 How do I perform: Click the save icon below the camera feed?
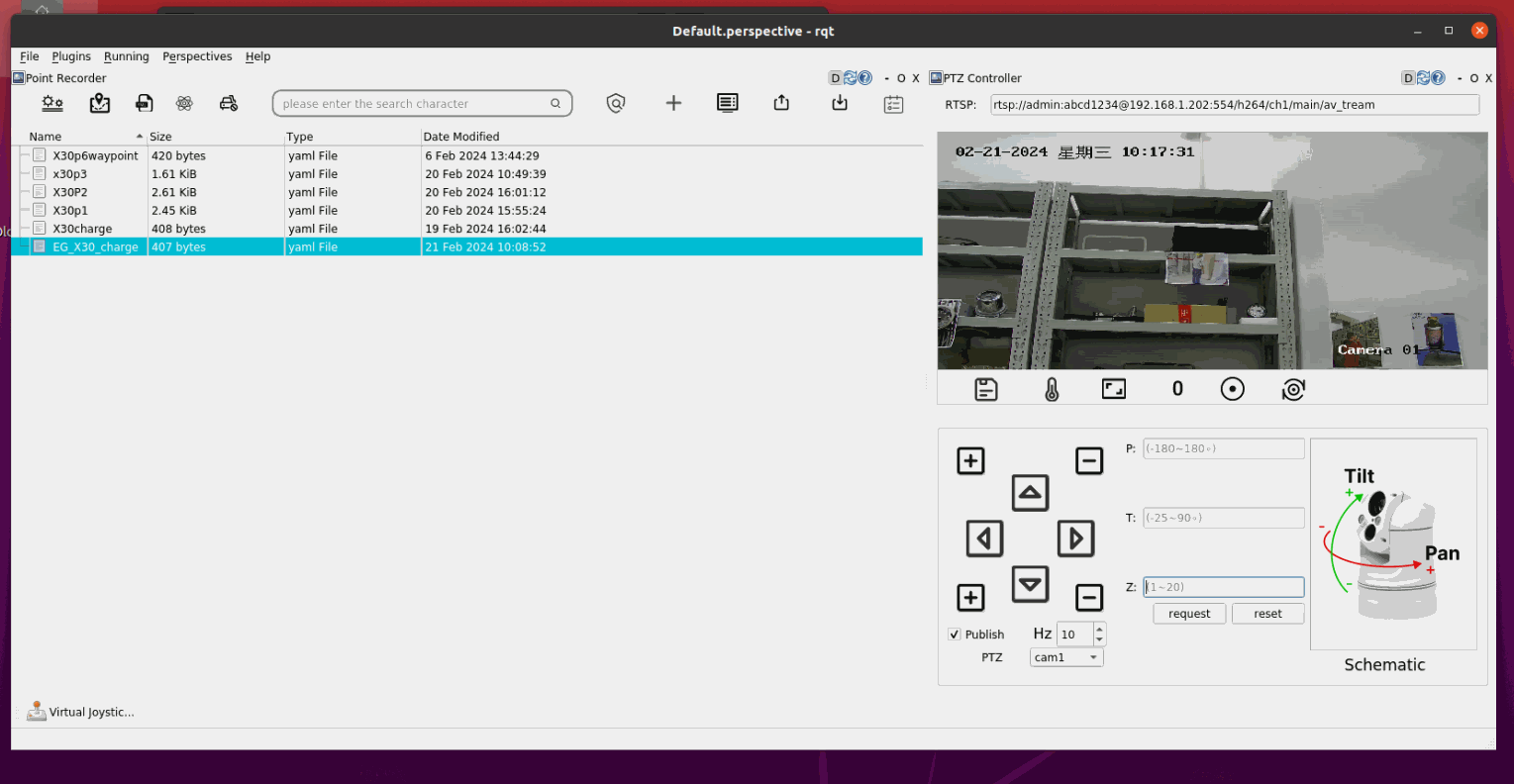(986, 390)
